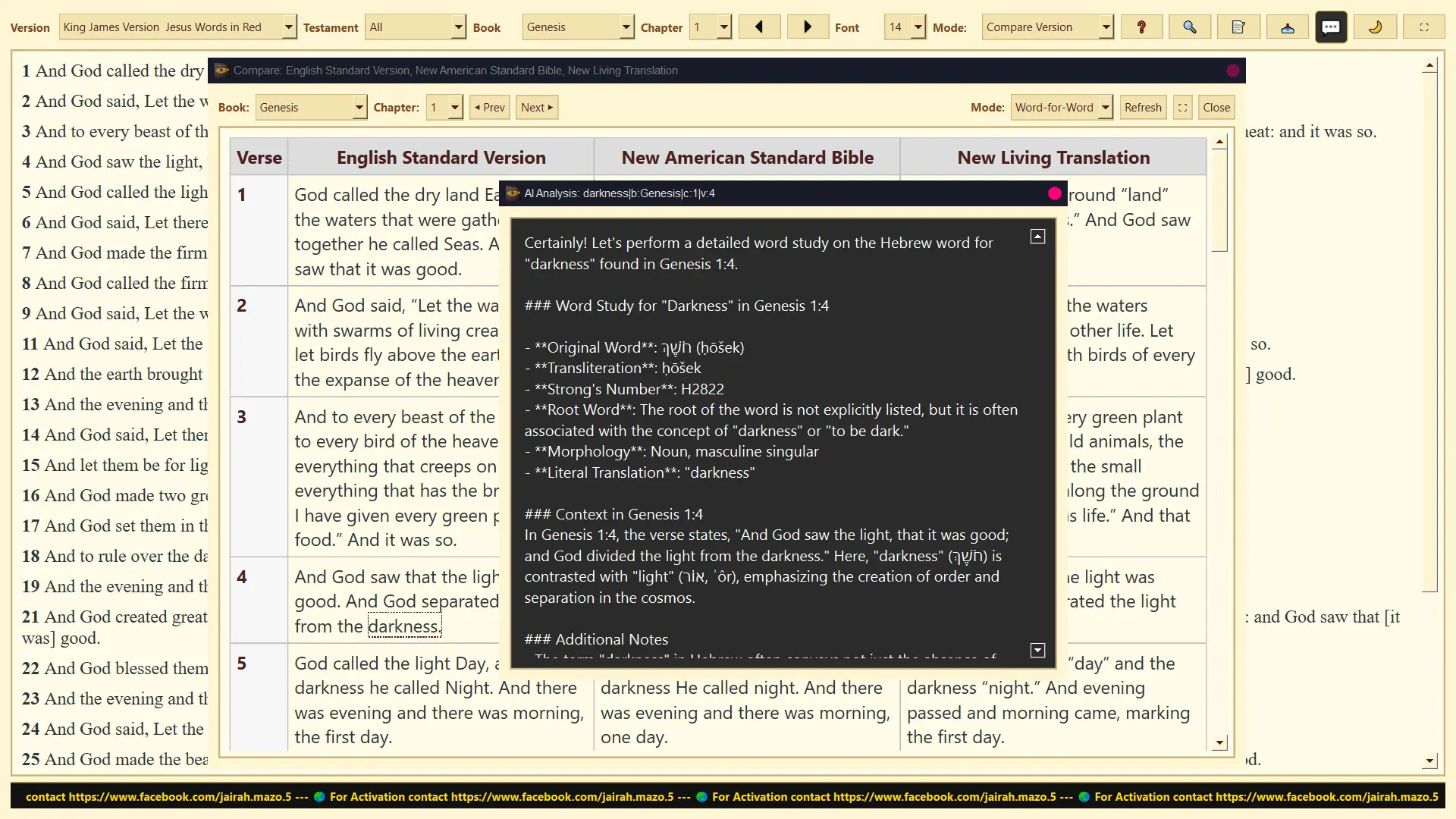The image size is (1456, 819).
Task: Click the word darkness in ESV verse 4
Action: coord(404,626)
